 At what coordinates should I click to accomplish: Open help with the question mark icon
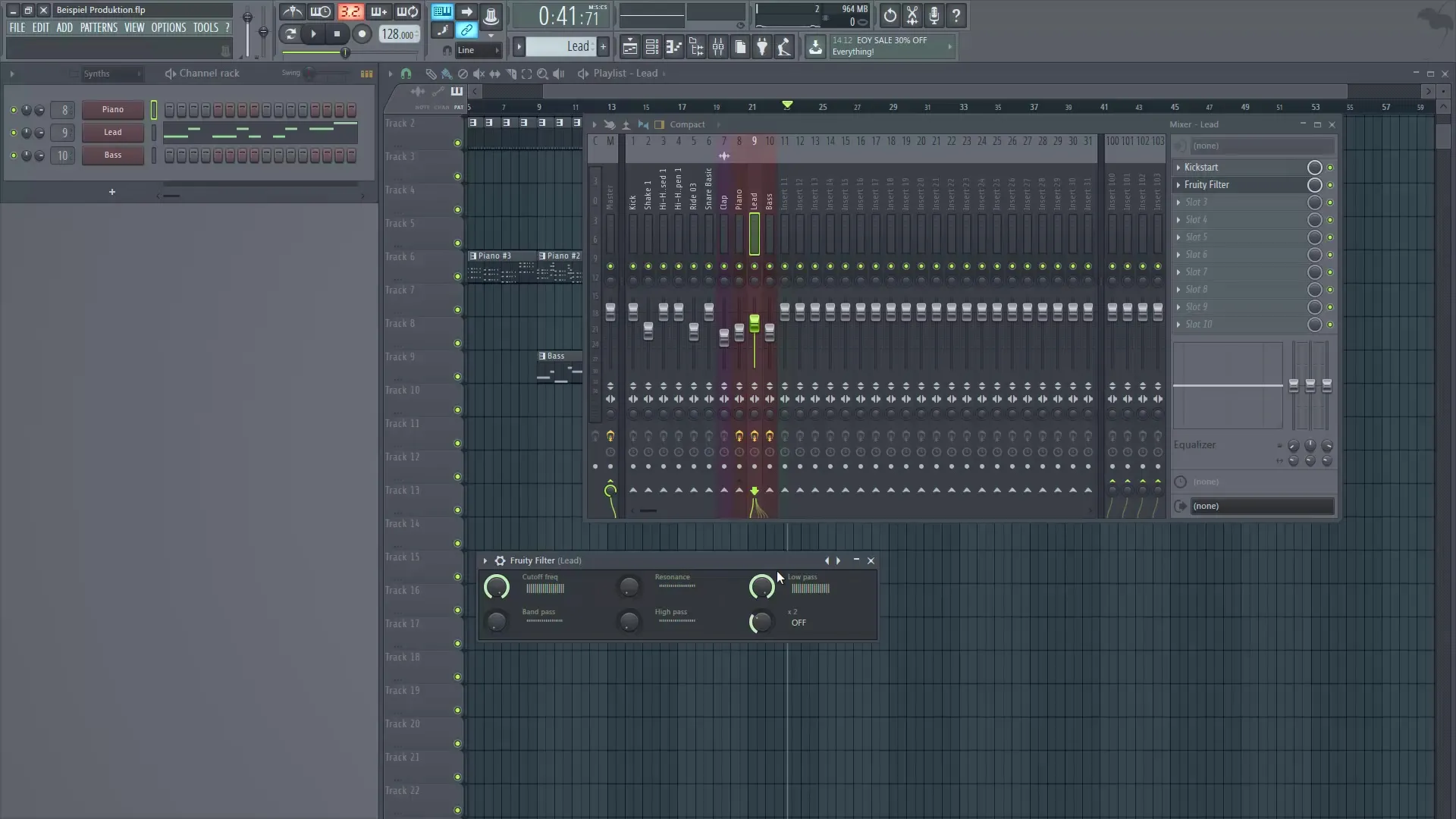point(956,15)
